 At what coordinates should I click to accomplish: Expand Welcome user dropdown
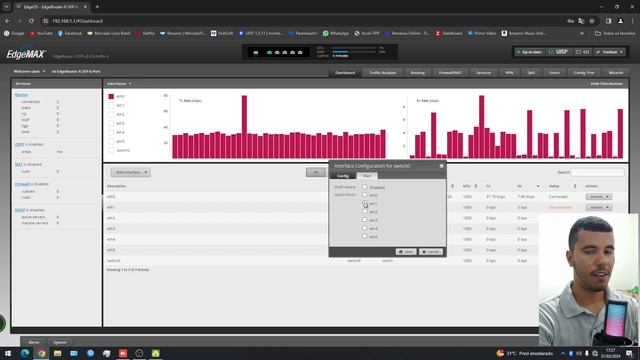pyautogui.click(x=29, y=71)
